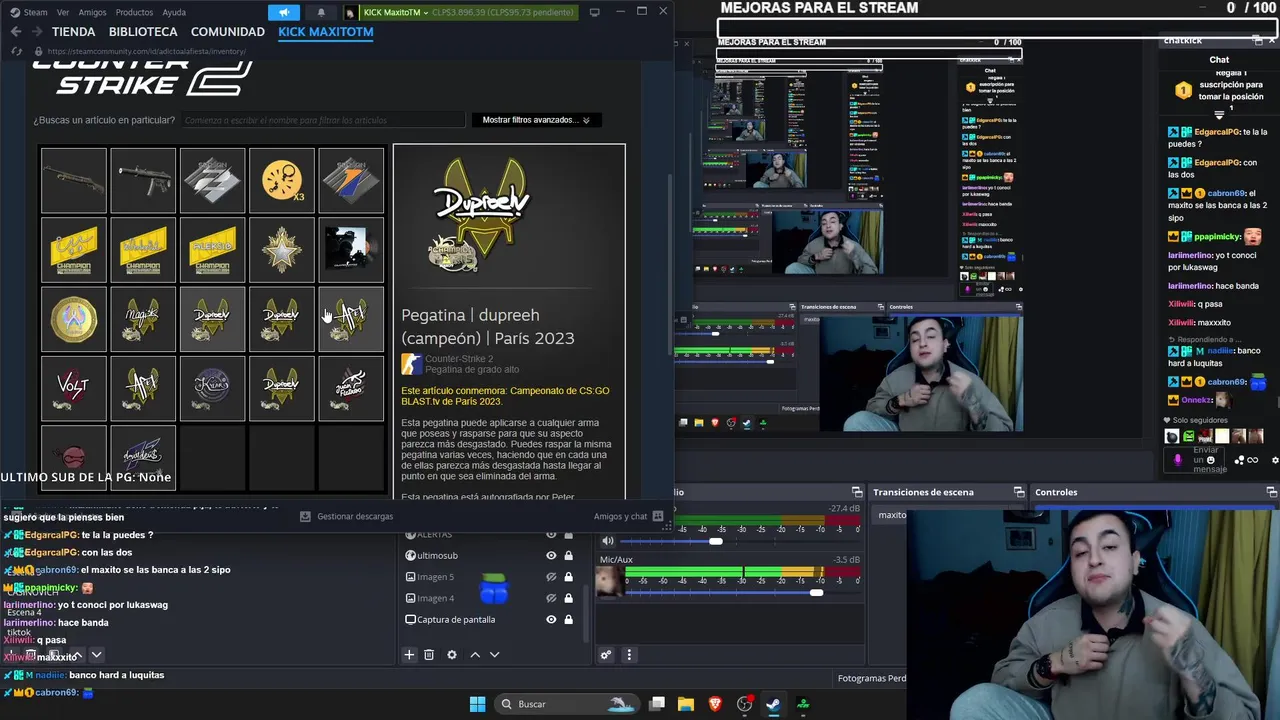Image resolution: width=1280 pixels, height=720 pixels.
Task: Open Kick chat settings gear
Action: click(1274, 460)
